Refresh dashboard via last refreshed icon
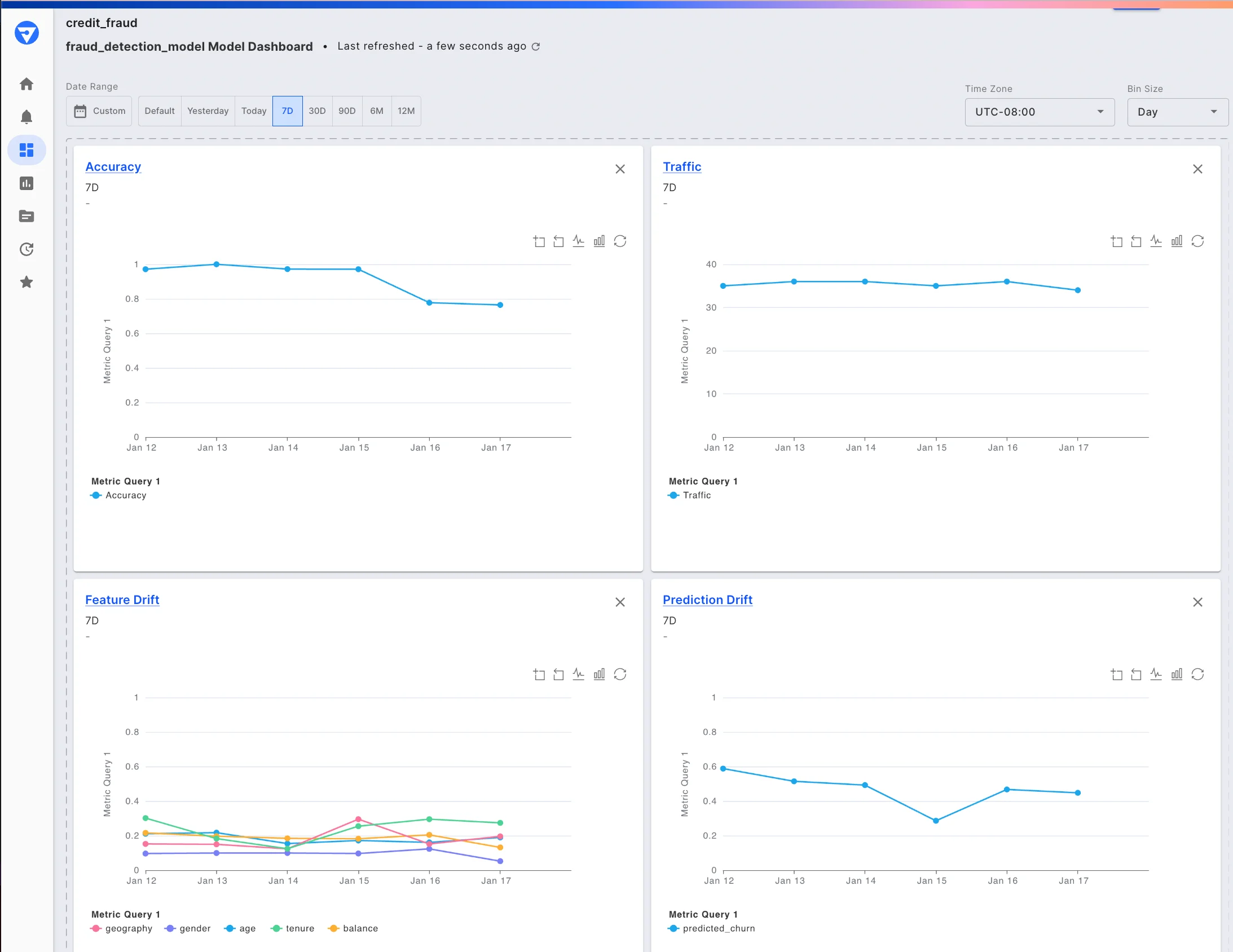 (536, 46)
